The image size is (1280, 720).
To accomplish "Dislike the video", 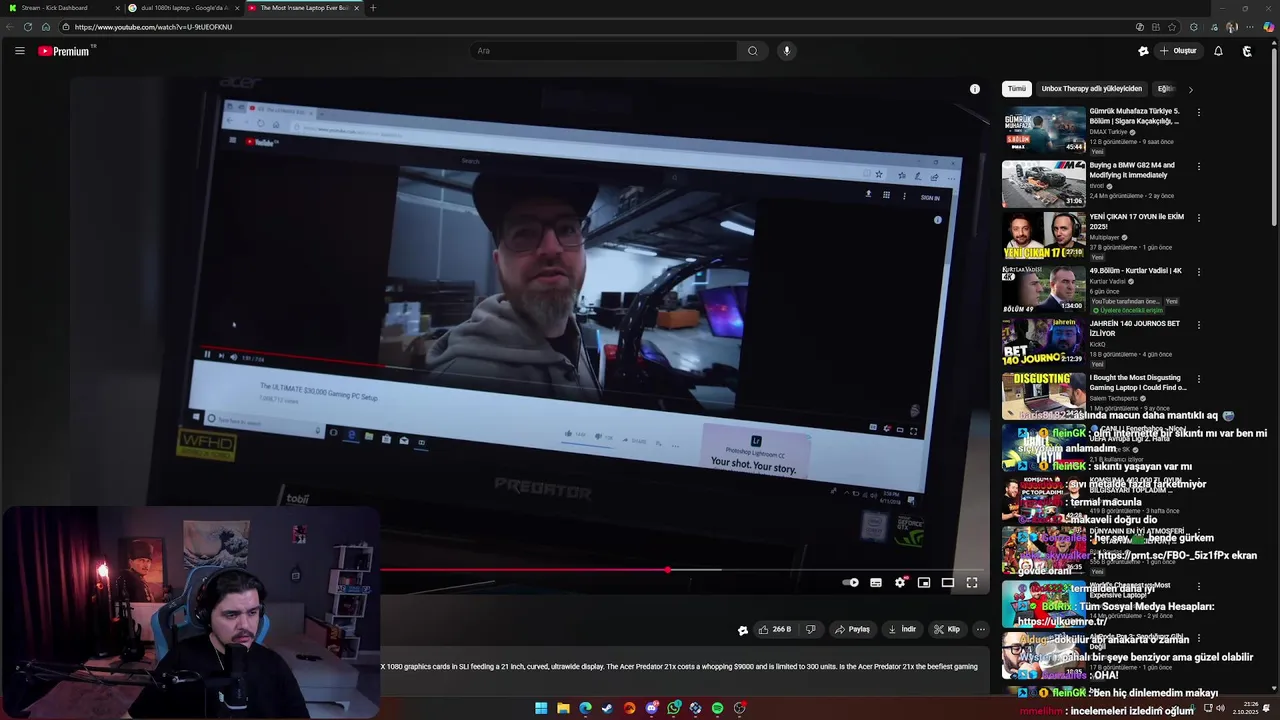I will point(810,629).
